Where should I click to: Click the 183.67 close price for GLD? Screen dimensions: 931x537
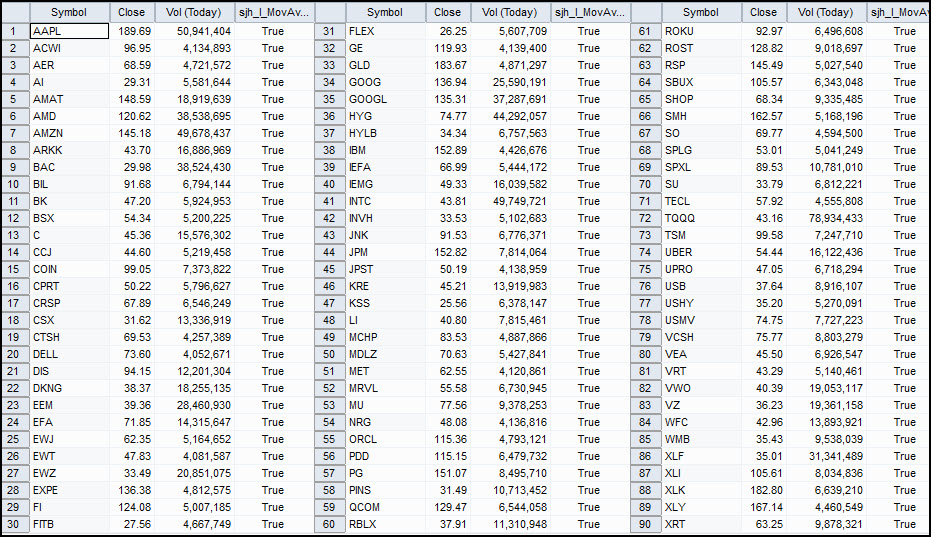click(x=447, y=65)
